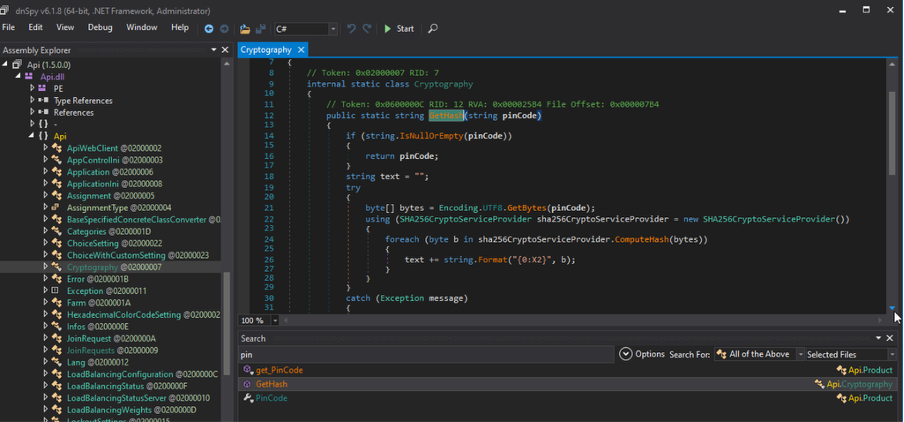This screenshot has height=422, width=904.
Task: Open the Selected Files dropdown
Action: (x=851, y=354)
